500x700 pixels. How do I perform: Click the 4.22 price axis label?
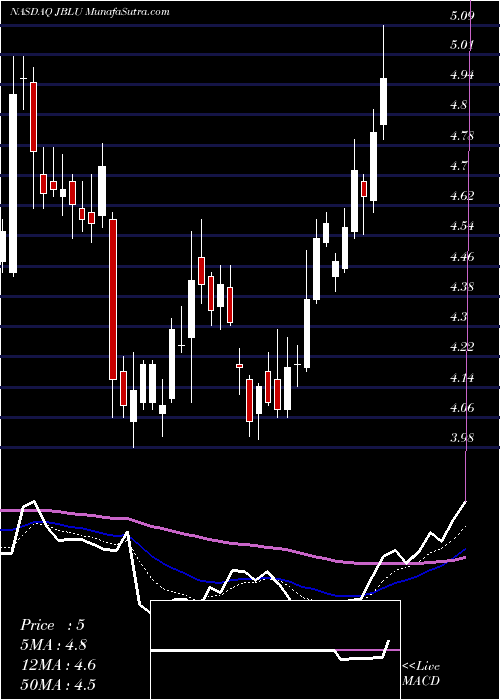point(461,347)
